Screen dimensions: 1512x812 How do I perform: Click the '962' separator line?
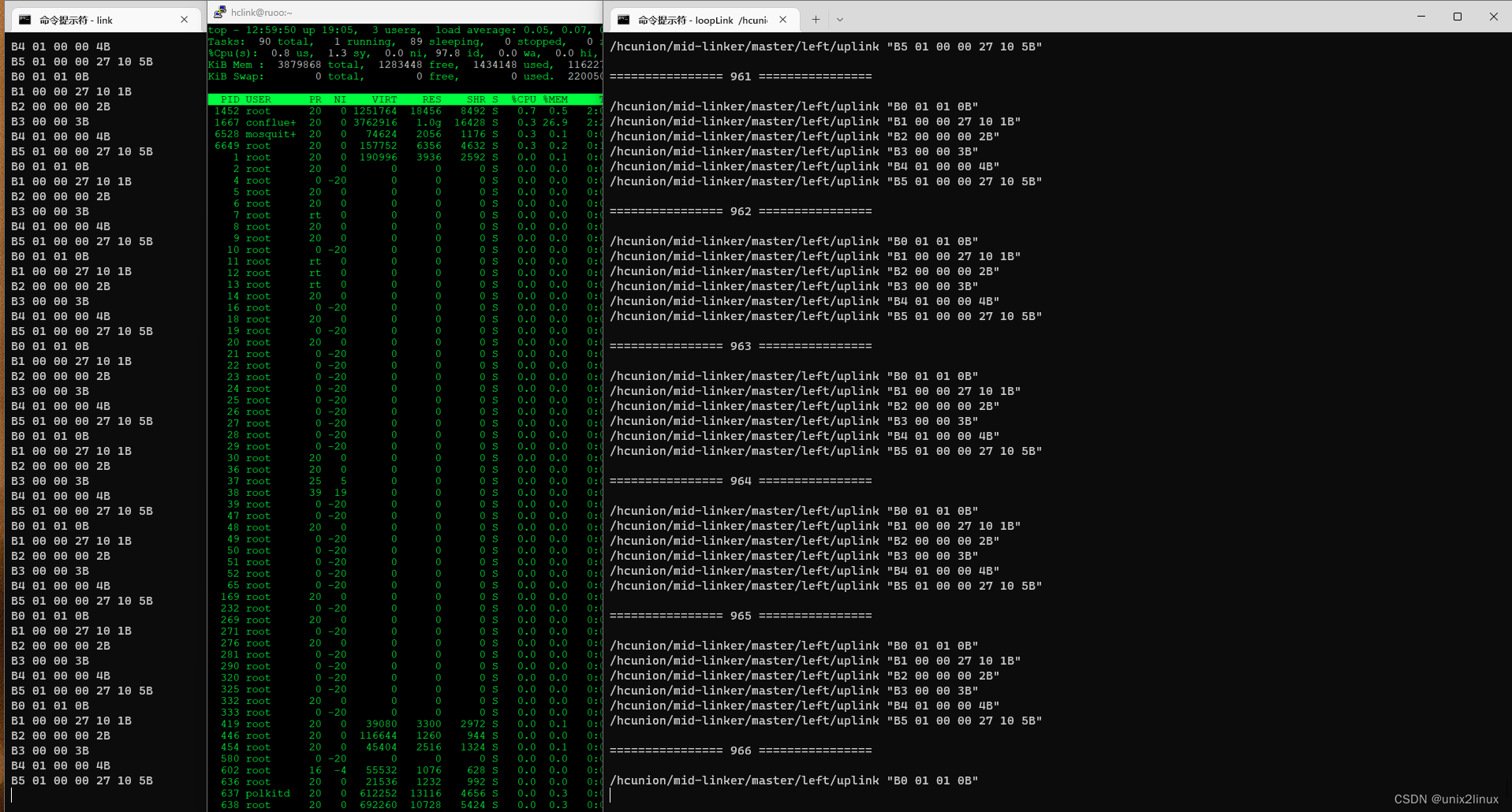(741, 211)
